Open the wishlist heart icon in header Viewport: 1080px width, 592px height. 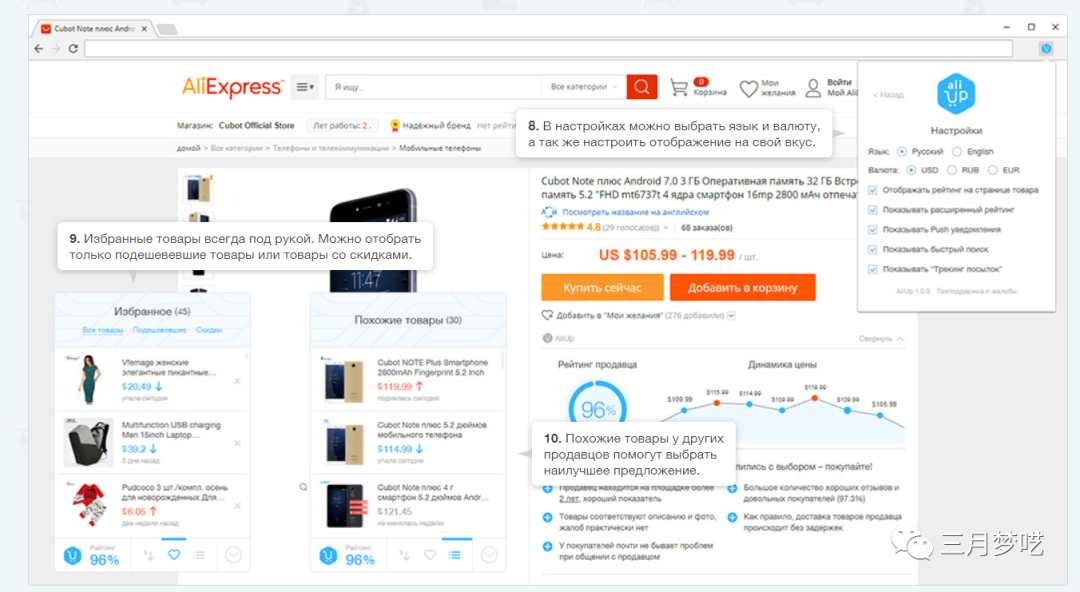pyautogui.click(x=748, y=89)
